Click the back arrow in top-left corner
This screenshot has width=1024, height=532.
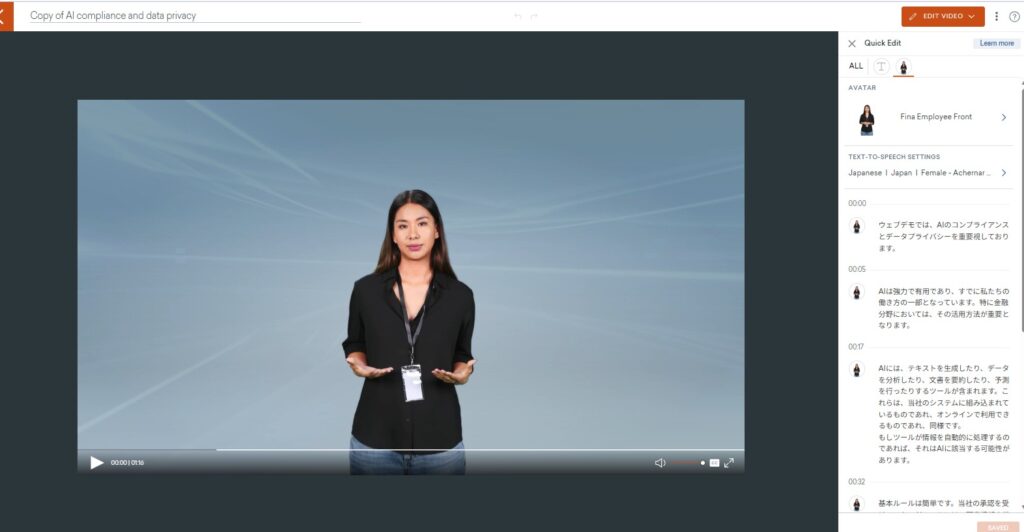[5, 16]
